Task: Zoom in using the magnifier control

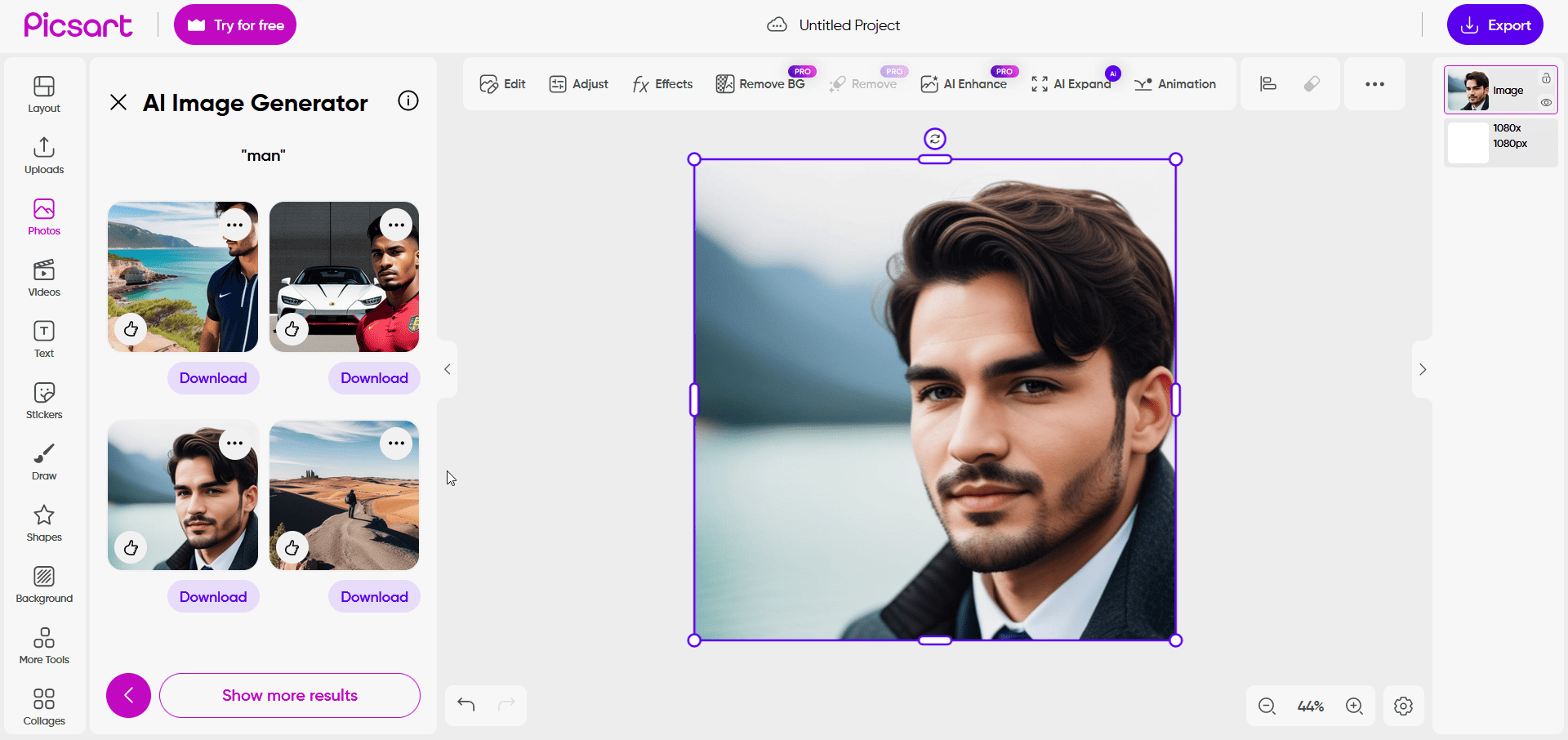Action: (1354, 706)
